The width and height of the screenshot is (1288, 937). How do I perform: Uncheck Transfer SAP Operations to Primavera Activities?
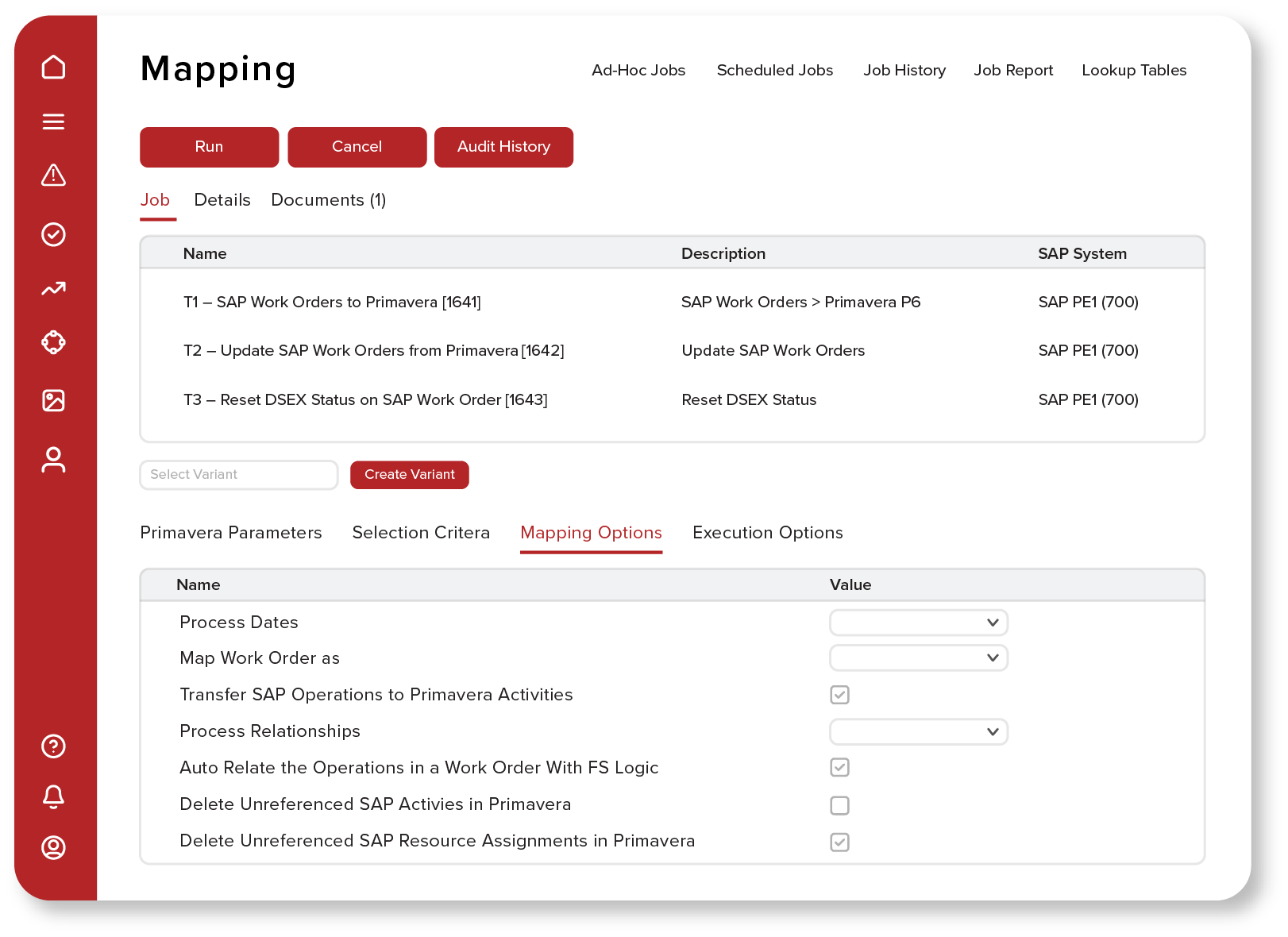(839, 695)
